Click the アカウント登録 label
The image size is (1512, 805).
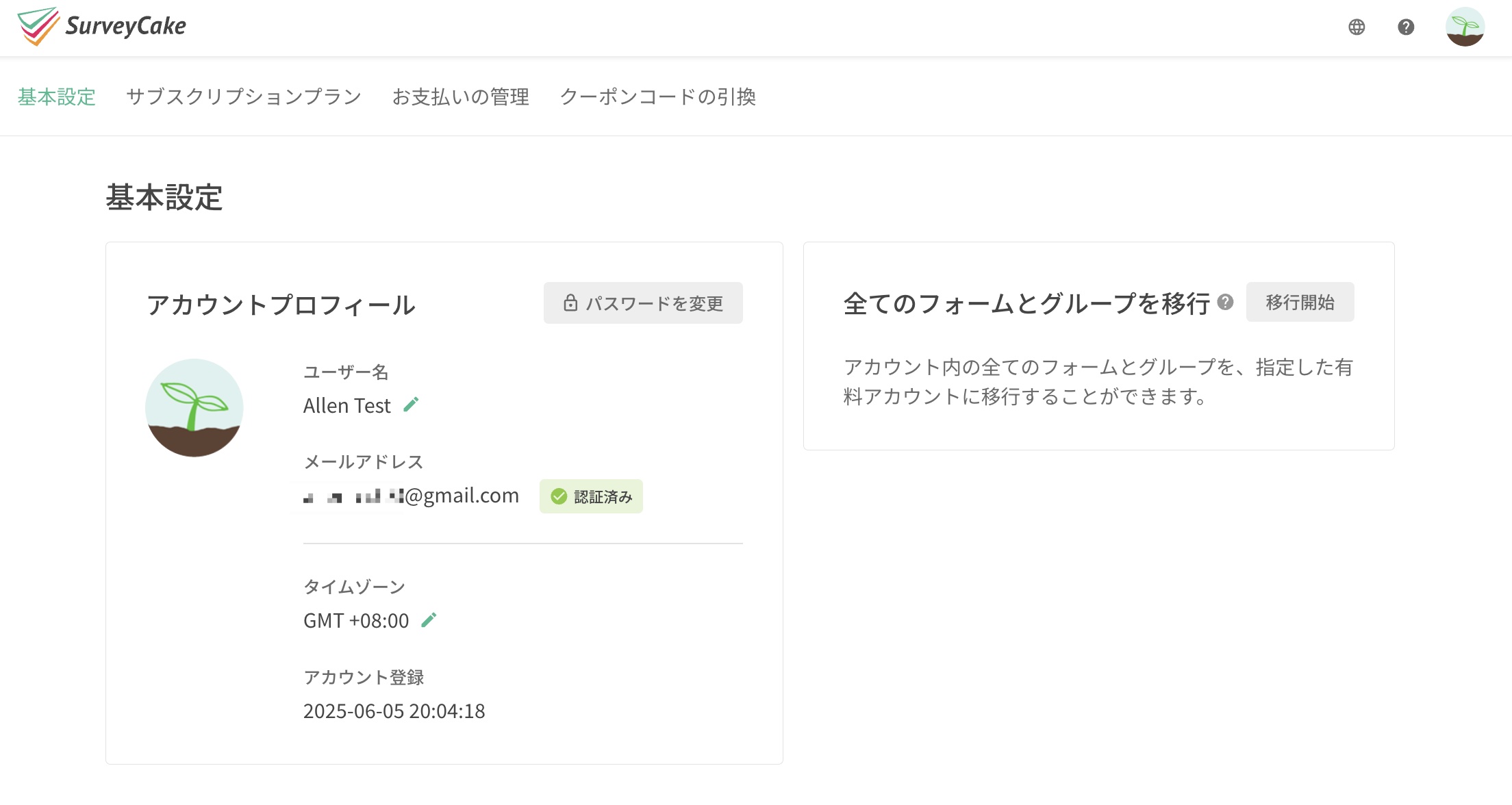pos(364,677)
